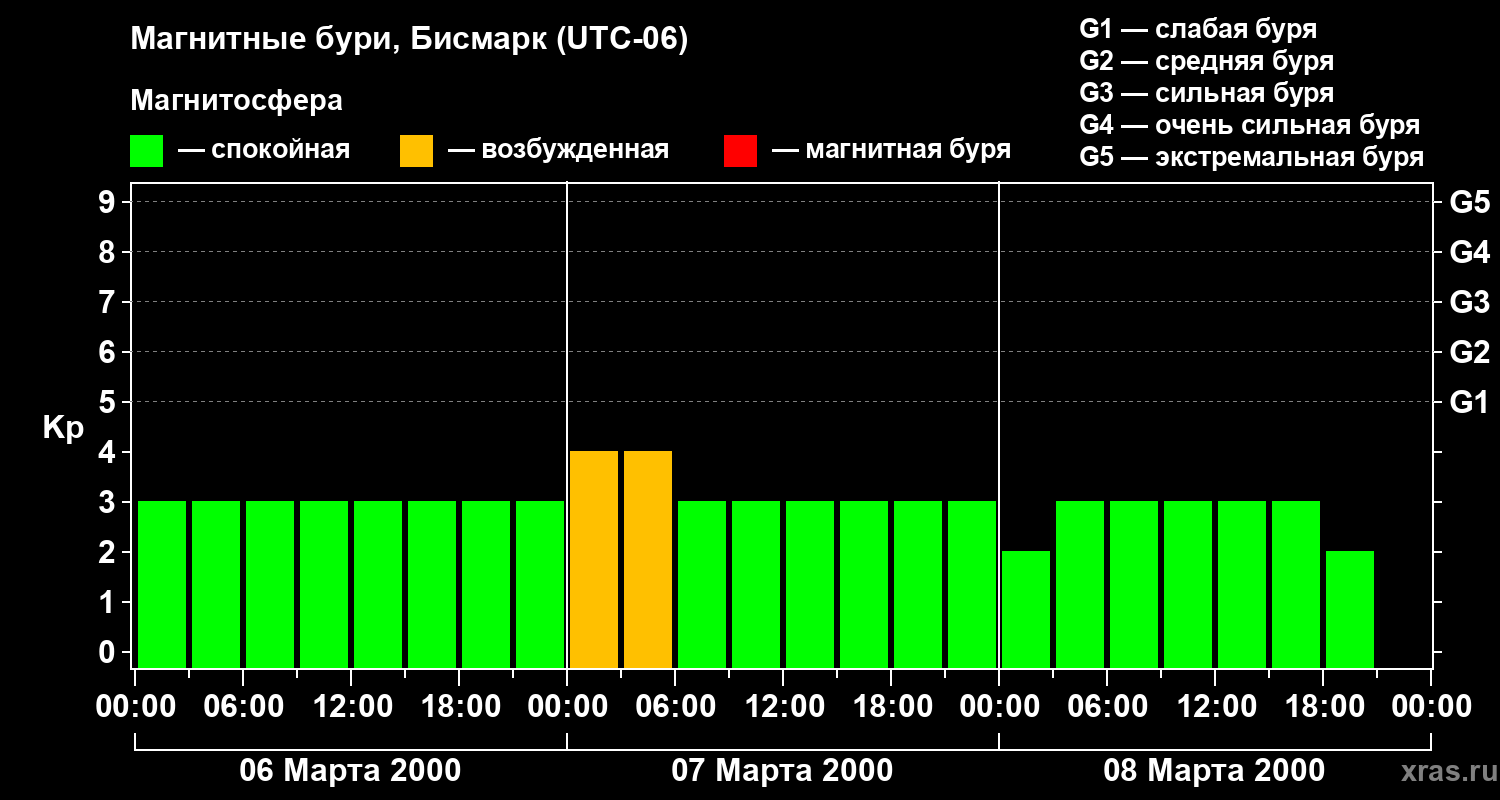
Task: Click the right-axis label G2
Action: [x=1469, y=352]
